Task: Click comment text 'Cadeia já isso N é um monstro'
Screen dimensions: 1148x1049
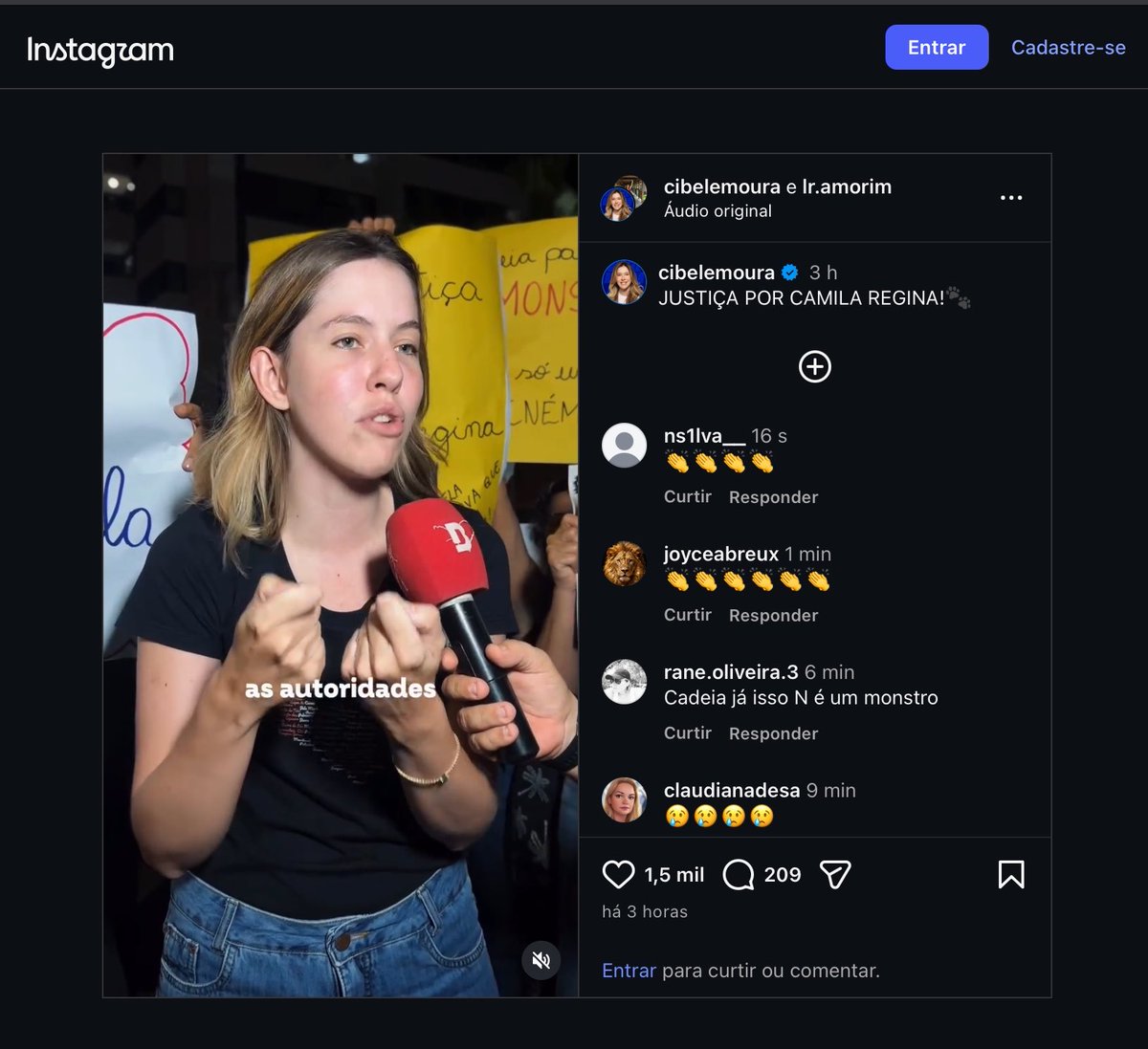Action: tap(801, 698)
